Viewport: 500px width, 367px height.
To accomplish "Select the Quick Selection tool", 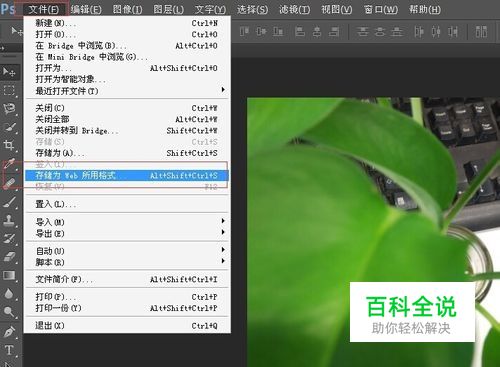I will 9,127.
